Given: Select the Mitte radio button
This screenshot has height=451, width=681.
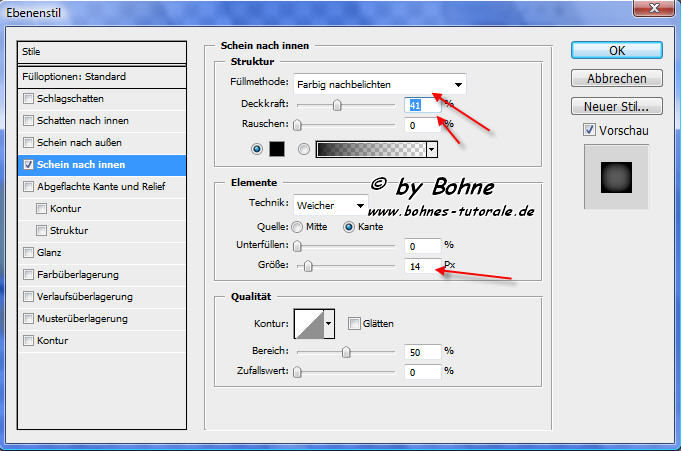Looking at the screenshot, I should point(296,226).
